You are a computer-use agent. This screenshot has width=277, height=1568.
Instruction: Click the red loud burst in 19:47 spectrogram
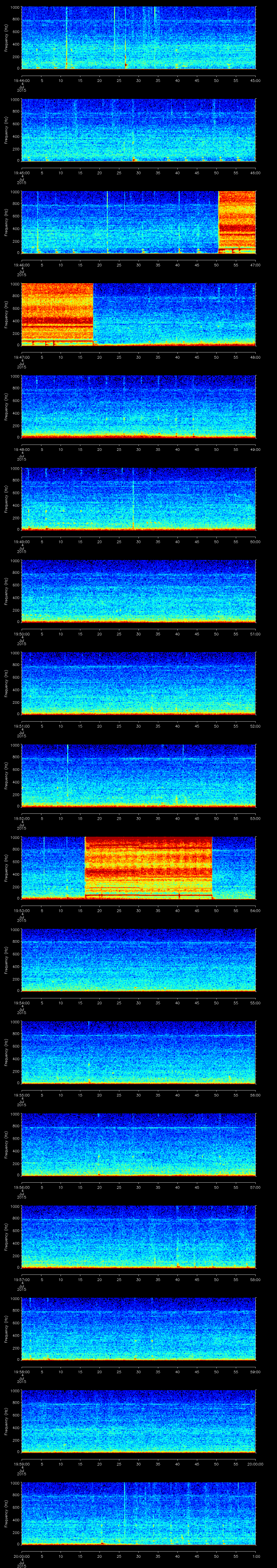(x=57, y=314)
